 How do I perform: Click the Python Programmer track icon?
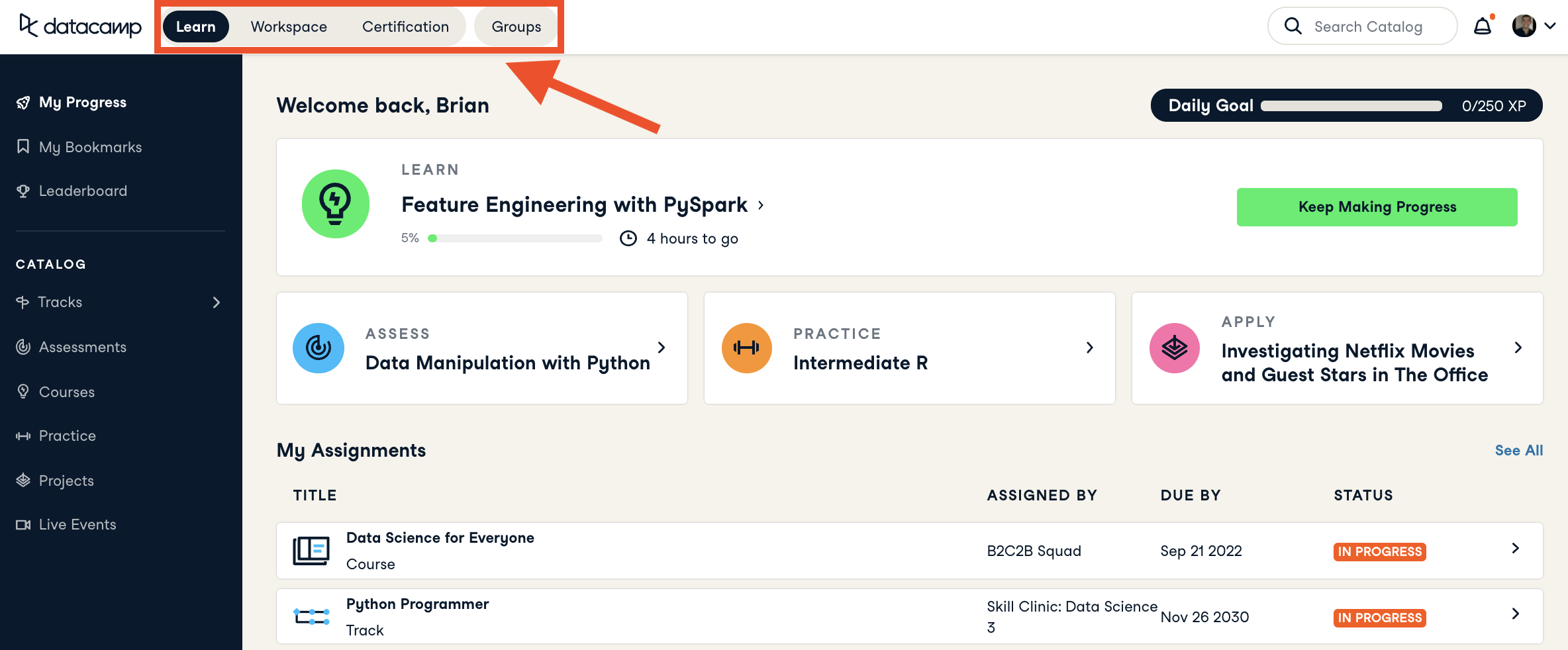311,617
